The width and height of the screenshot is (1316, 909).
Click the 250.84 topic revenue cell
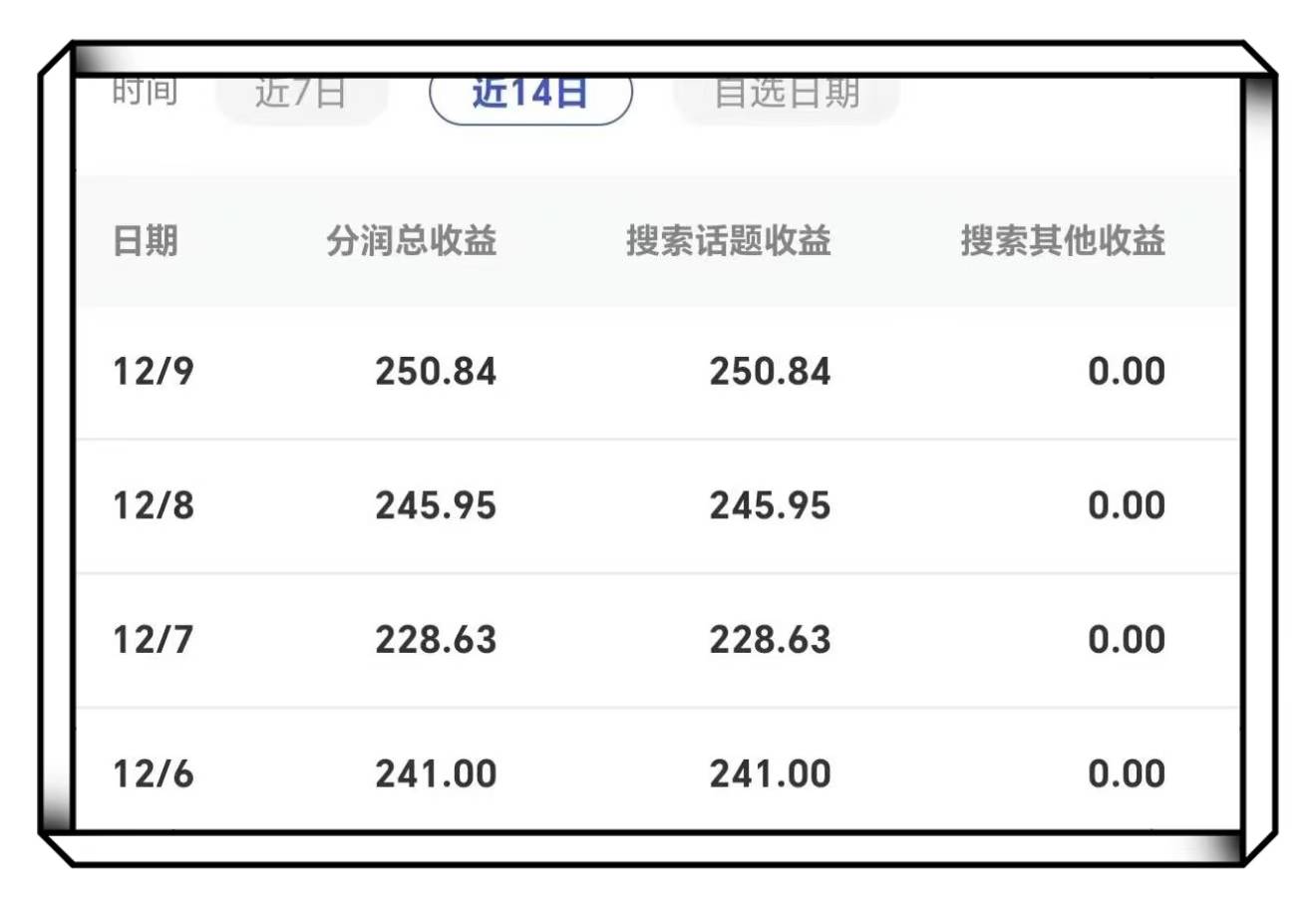click(x=769, y=371)
